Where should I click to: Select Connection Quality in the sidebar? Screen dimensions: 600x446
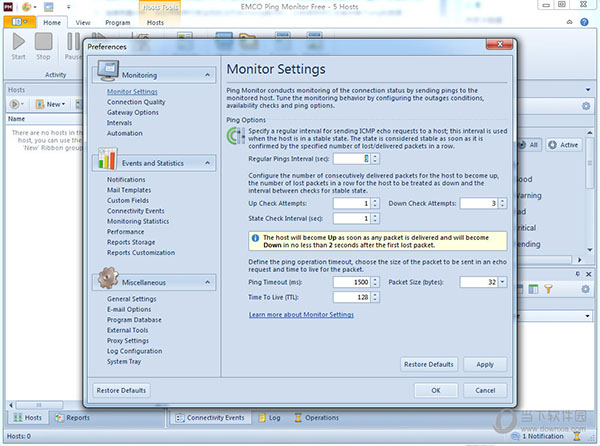(136, 102)
